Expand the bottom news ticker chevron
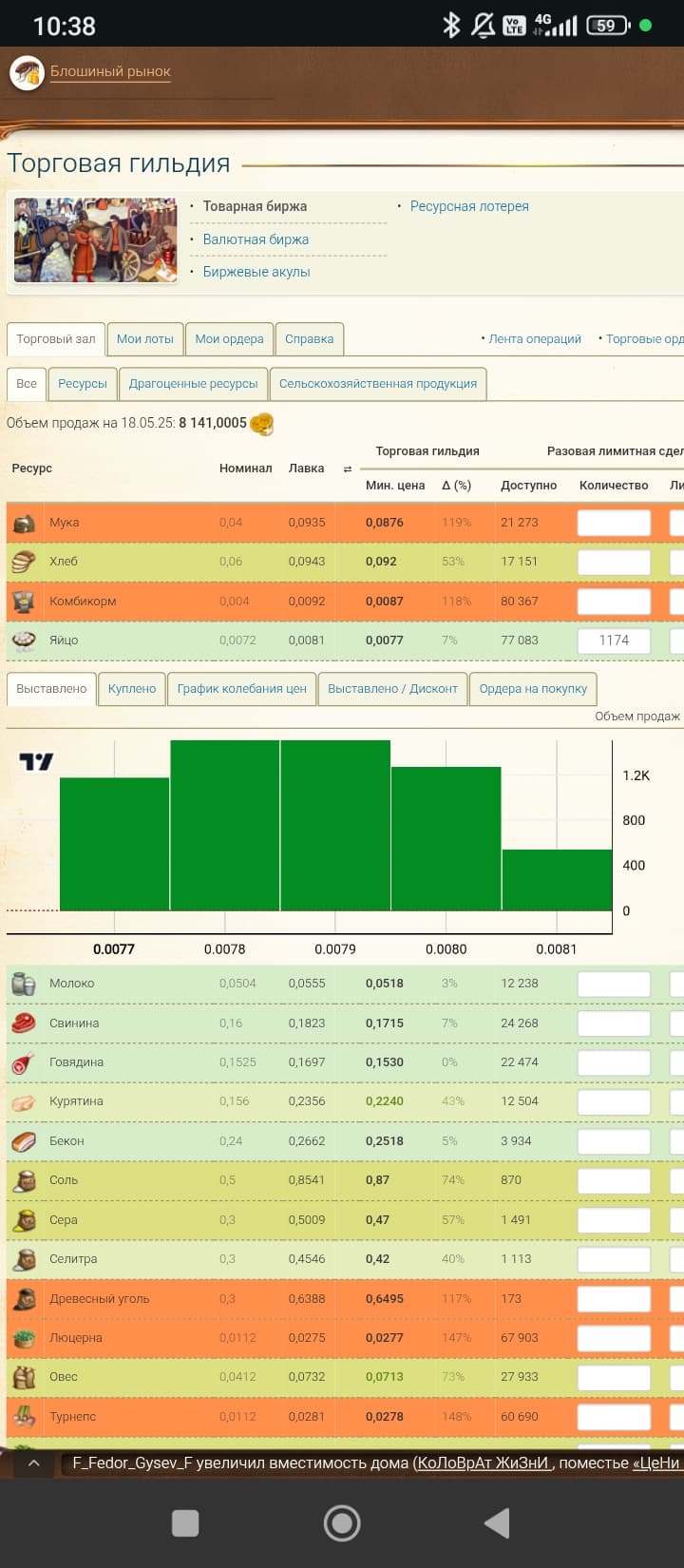684x1568 pixels. [33, 1463]
